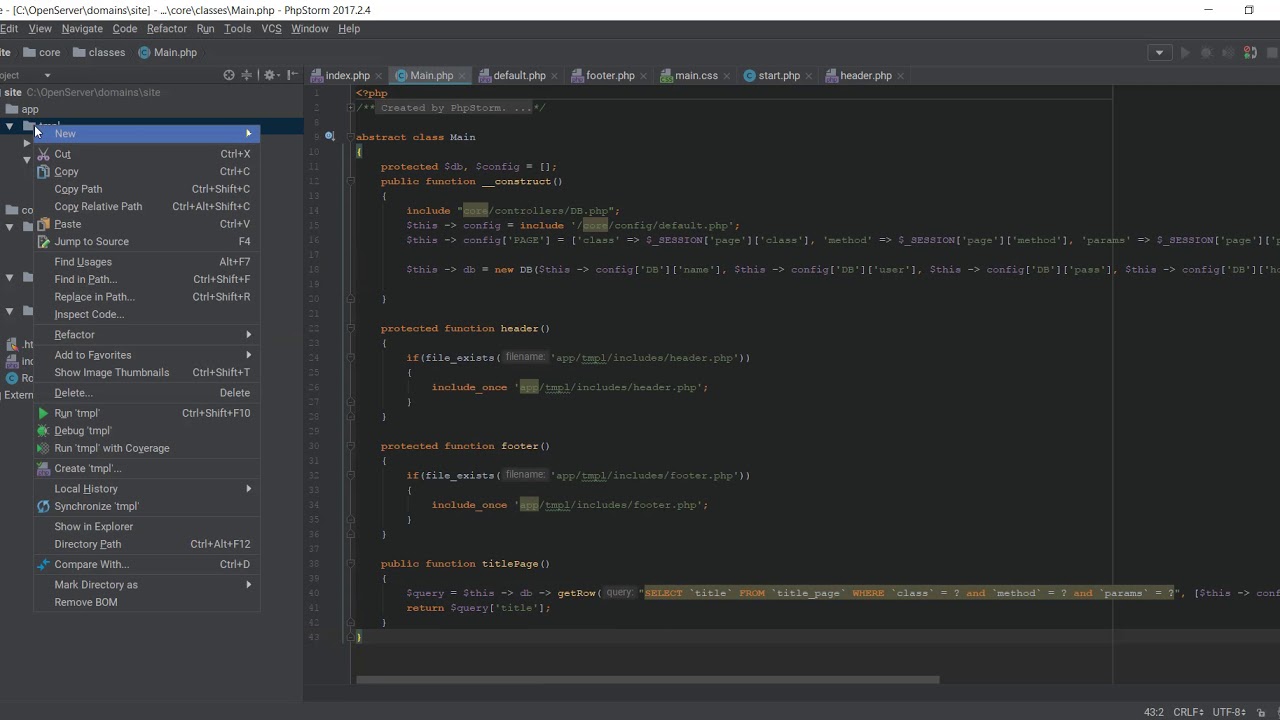This screenshot has width=1280, height=720.
Task: Open the Project view type dropdown
Action: tap(47, 75)
